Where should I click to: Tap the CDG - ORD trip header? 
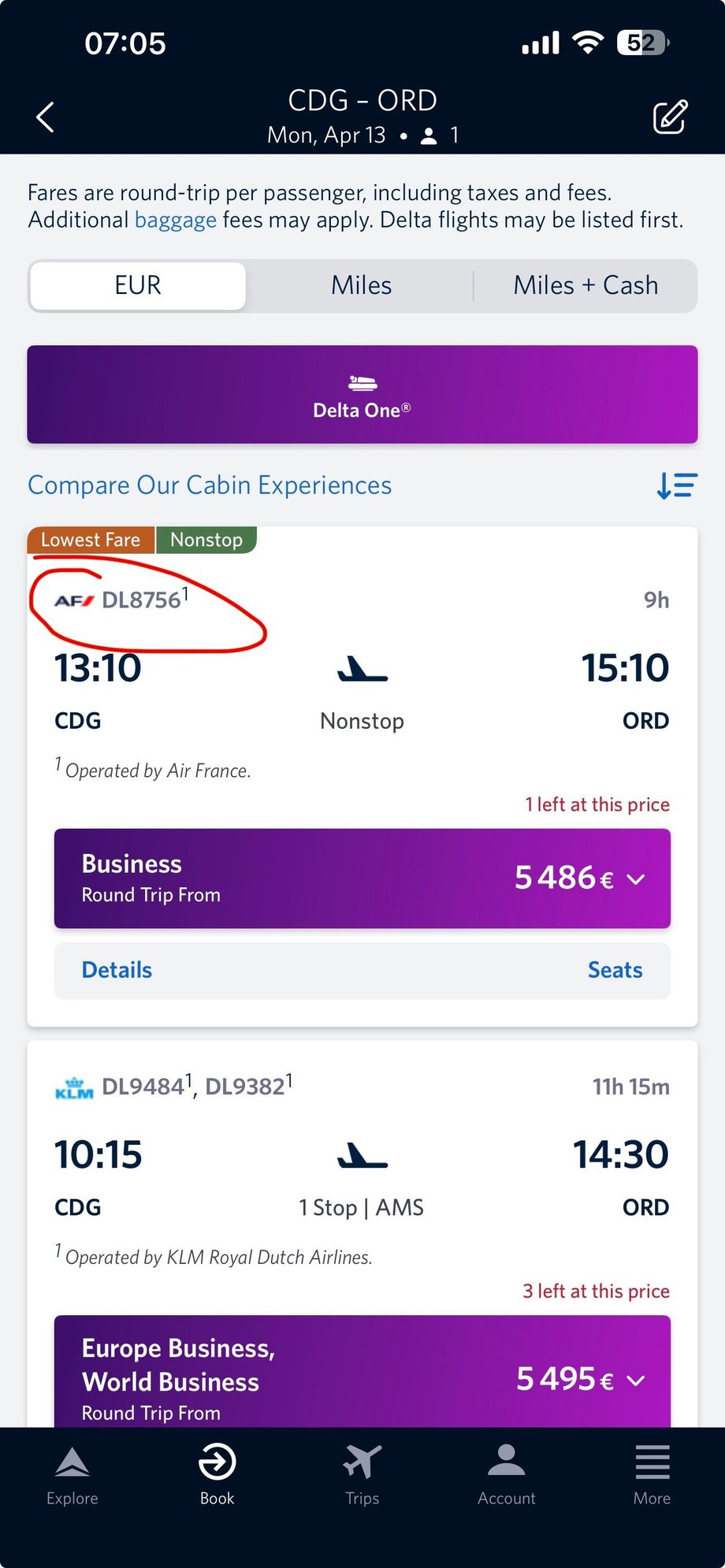pos(362,101)
